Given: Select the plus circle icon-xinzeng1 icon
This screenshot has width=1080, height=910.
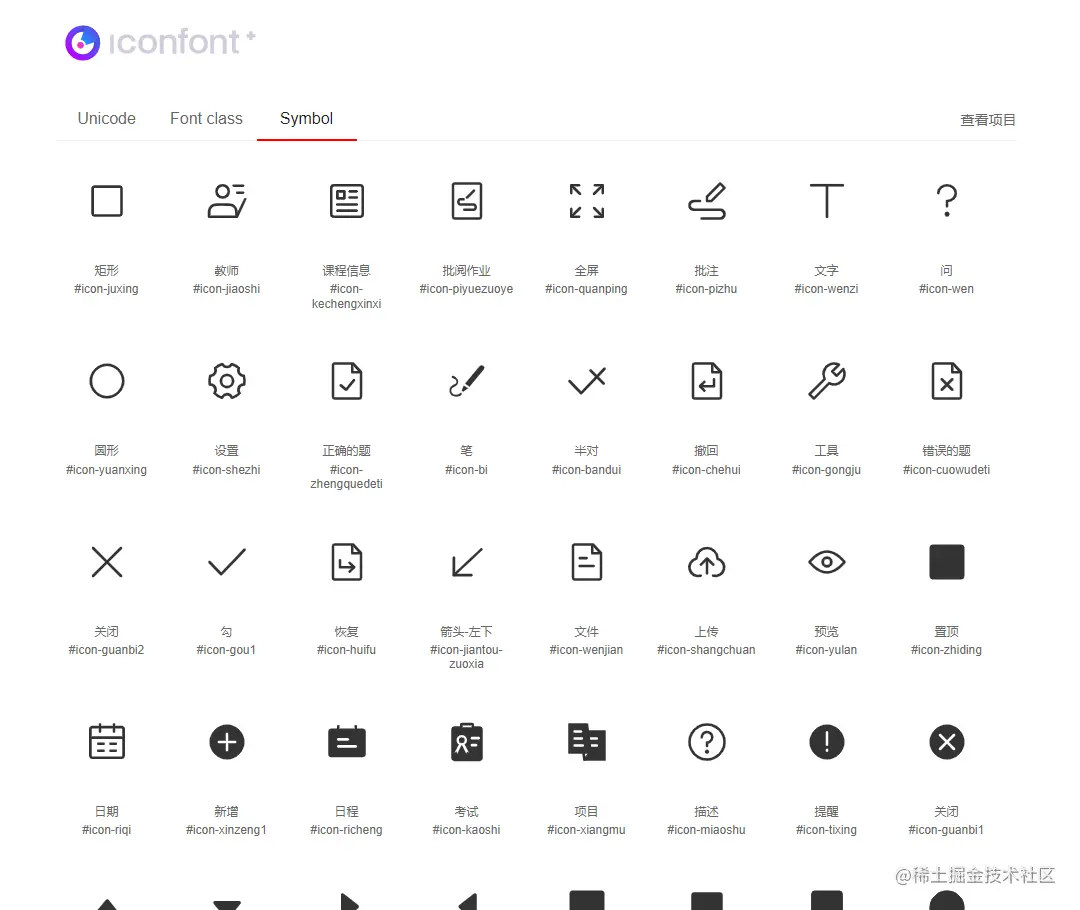Looking at the screenshot, I should (227, 742).
